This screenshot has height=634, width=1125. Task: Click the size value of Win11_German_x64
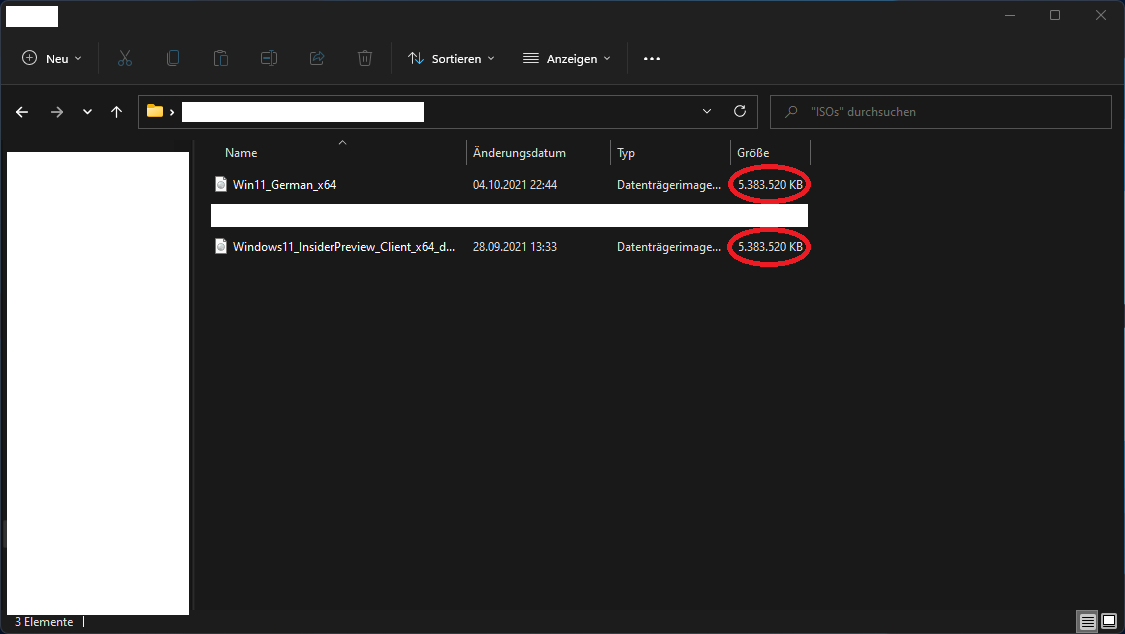(771, 185)
